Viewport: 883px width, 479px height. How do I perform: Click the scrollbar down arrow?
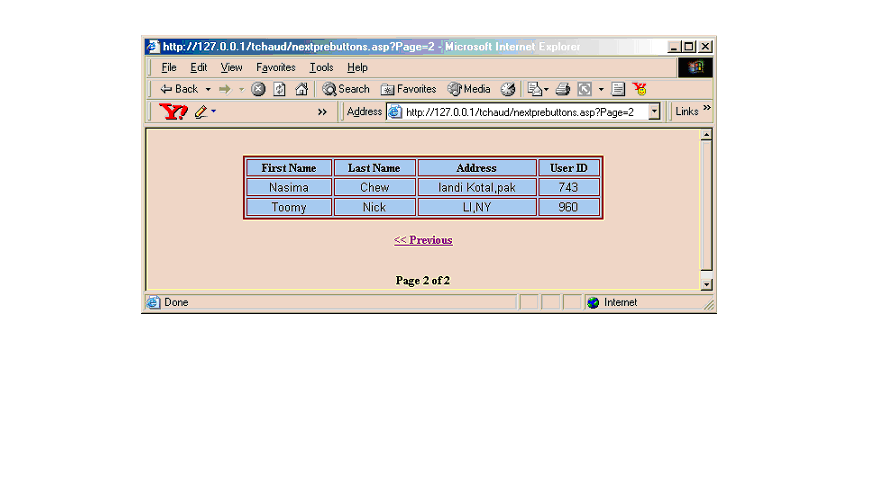tap(706, 284)
